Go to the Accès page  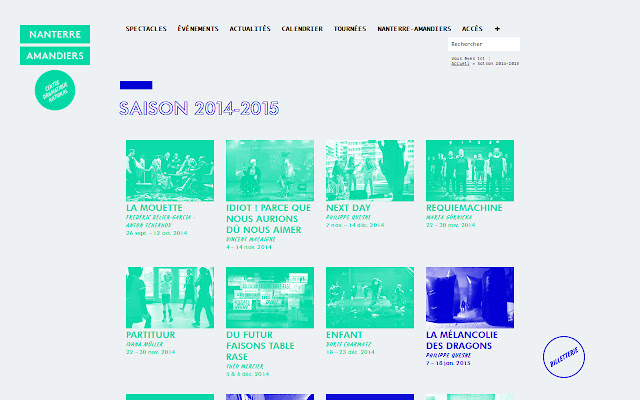click(472, 29)
